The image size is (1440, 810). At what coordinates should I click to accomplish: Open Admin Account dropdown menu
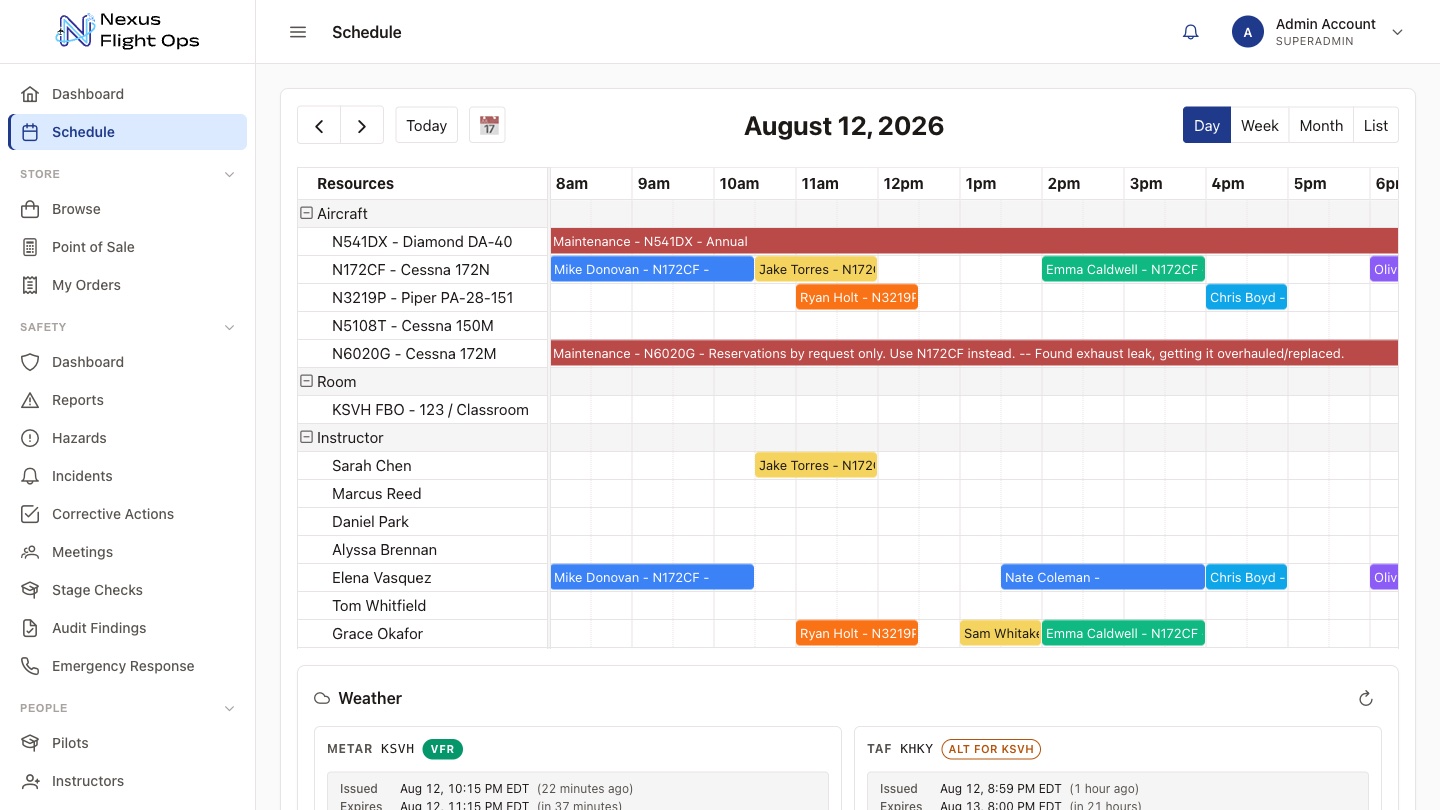1318,32
